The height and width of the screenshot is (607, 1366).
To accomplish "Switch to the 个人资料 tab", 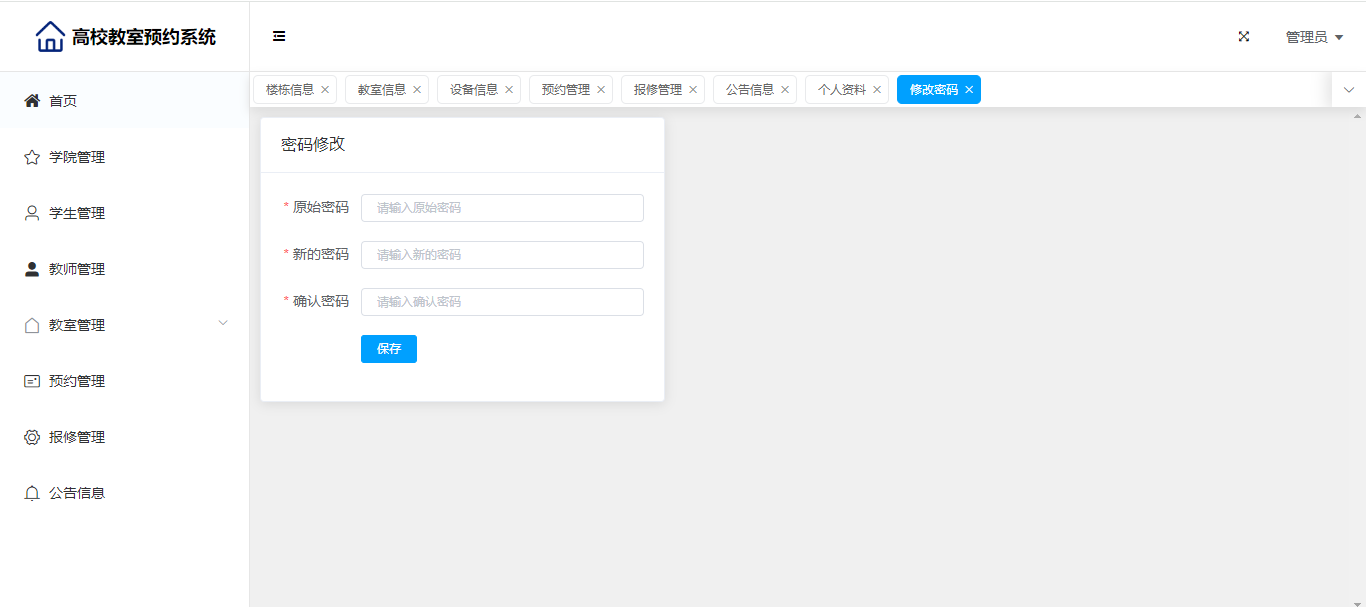I will 847,90.
